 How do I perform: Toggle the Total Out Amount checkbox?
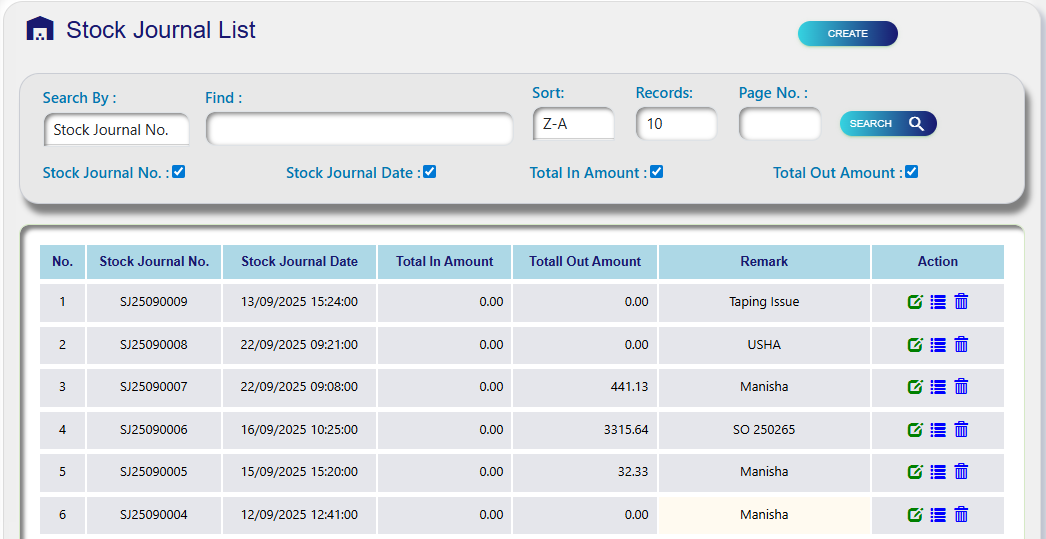pyautogui.click(x=911, y=172)
